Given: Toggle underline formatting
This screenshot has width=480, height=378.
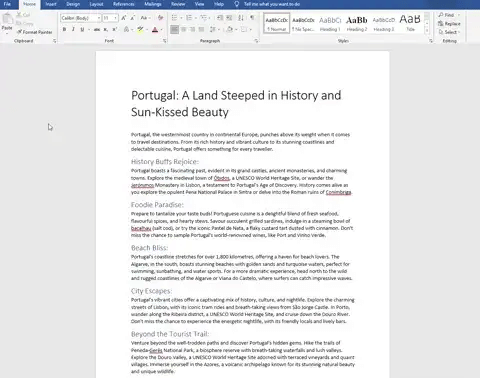Looking at the screenshot, I should pyautogui.click(x=82, y=30).
